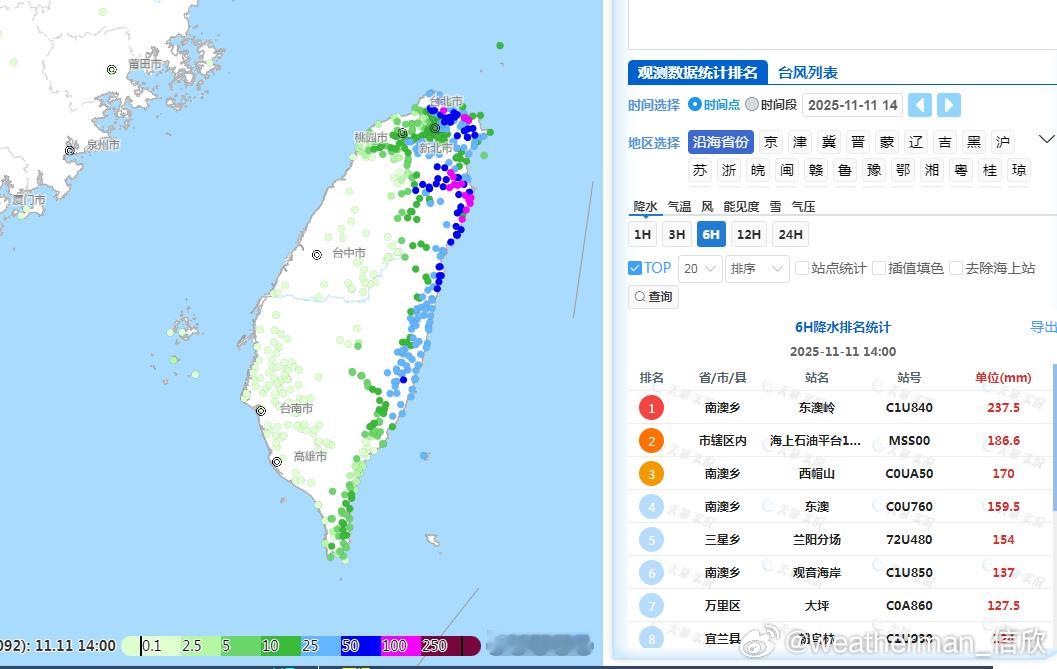Click the 100 magenta legend swatch
Viewport: 1057px width, 669px height.
400,646
